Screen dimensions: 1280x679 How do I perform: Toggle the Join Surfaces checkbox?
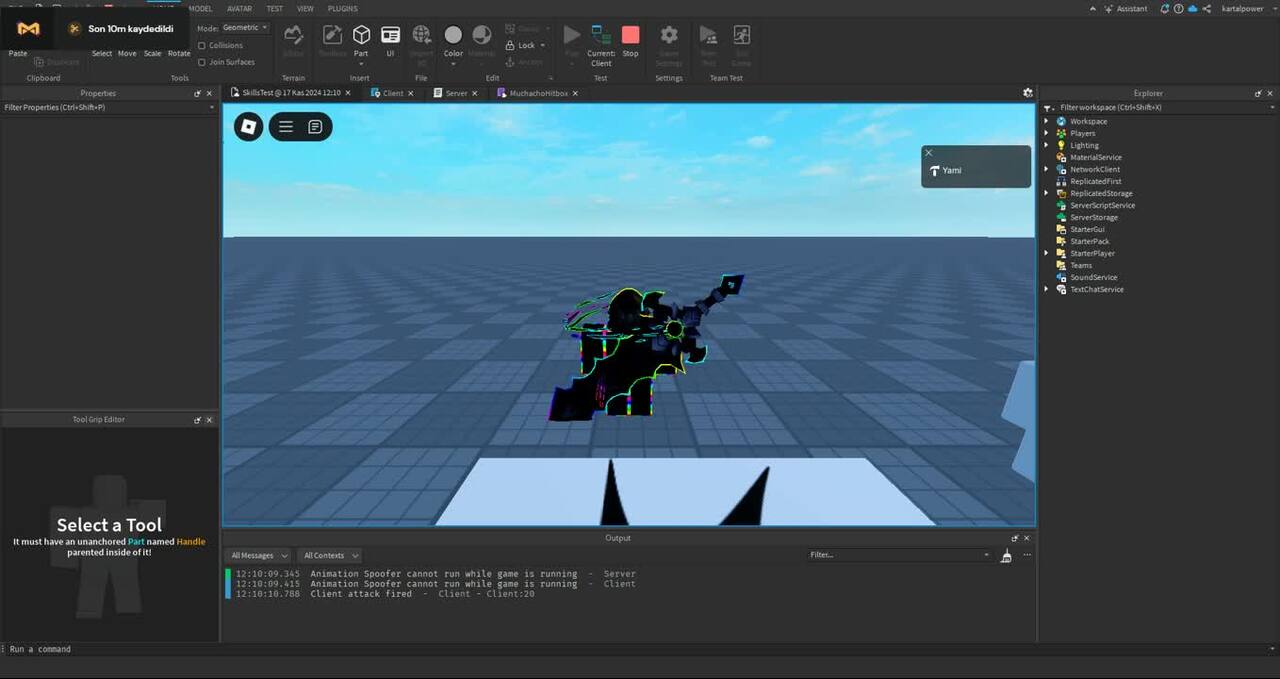click(x=201, y=62)
